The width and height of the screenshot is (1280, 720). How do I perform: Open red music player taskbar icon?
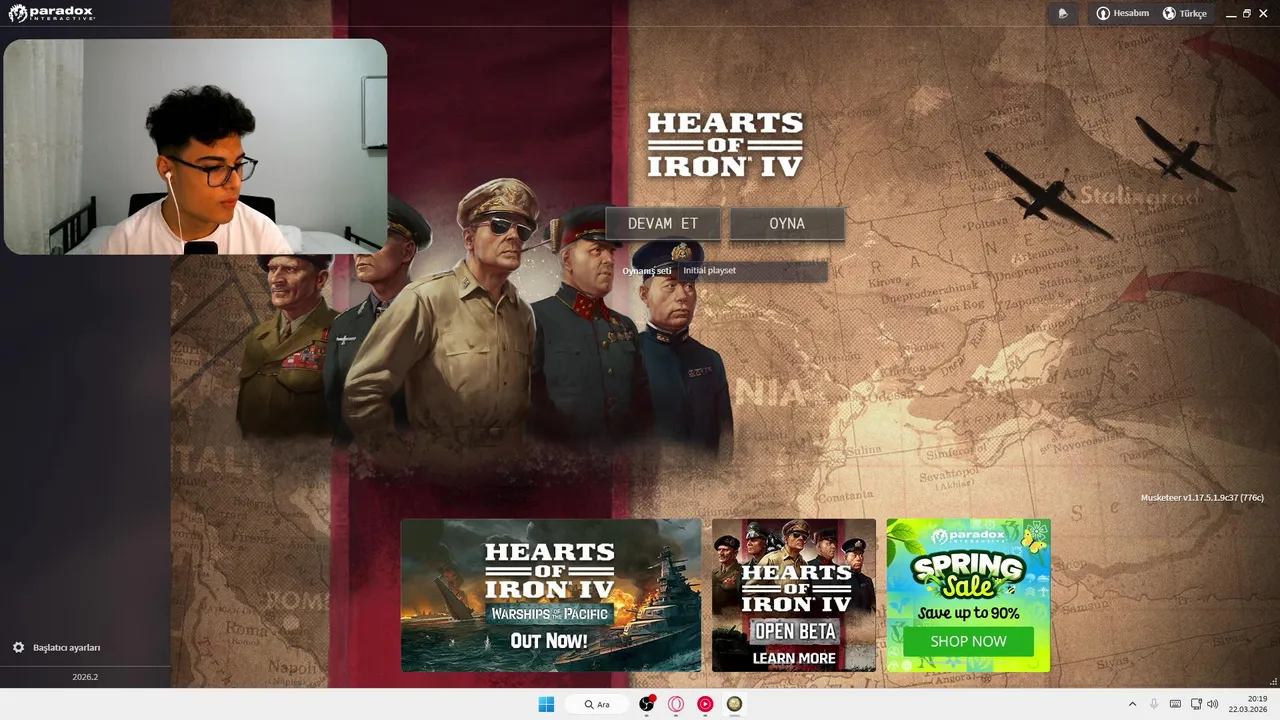(x=705, y=705)
